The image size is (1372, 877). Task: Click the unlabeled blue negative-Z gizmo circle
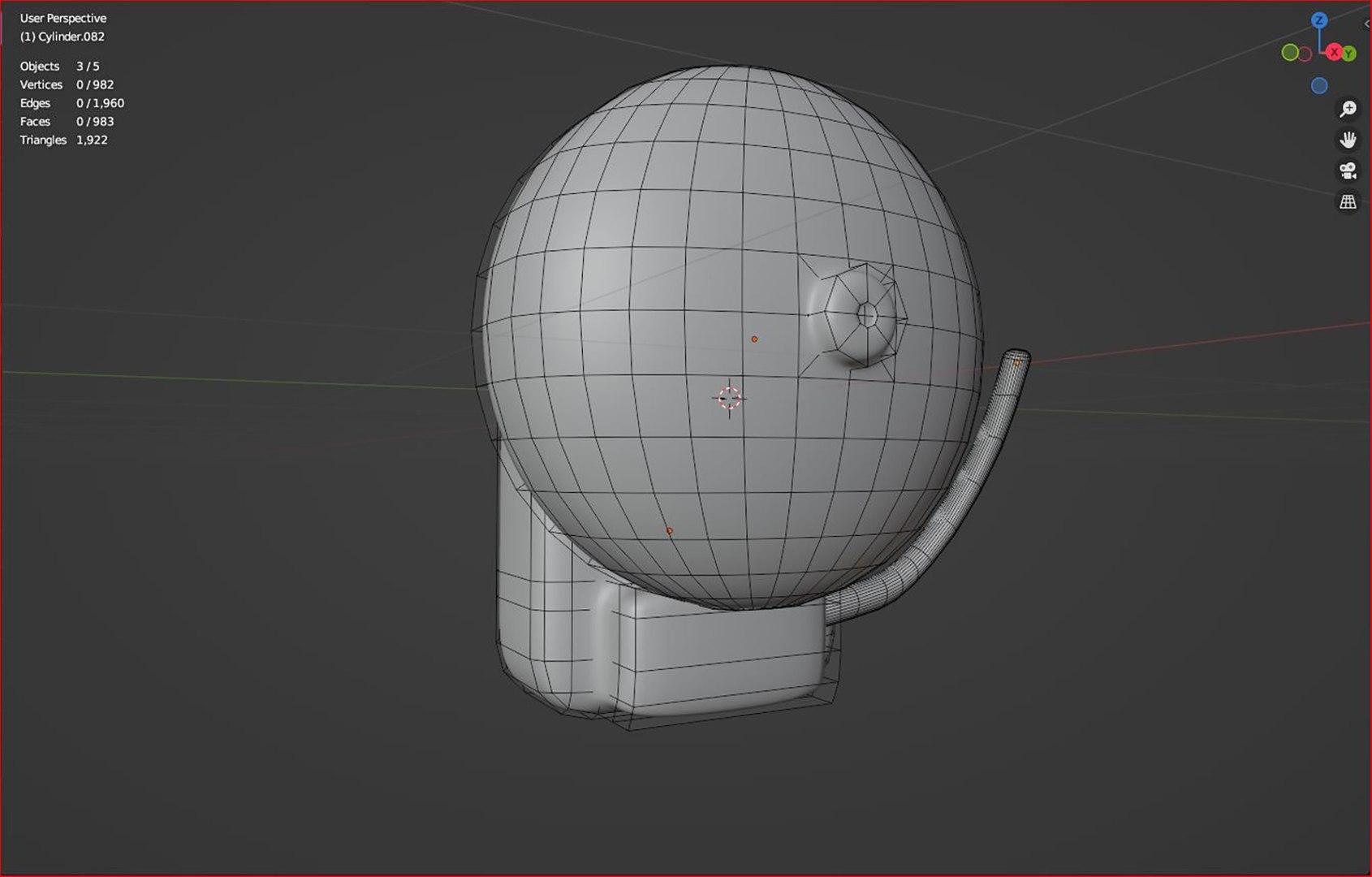tap(1319, 85)
